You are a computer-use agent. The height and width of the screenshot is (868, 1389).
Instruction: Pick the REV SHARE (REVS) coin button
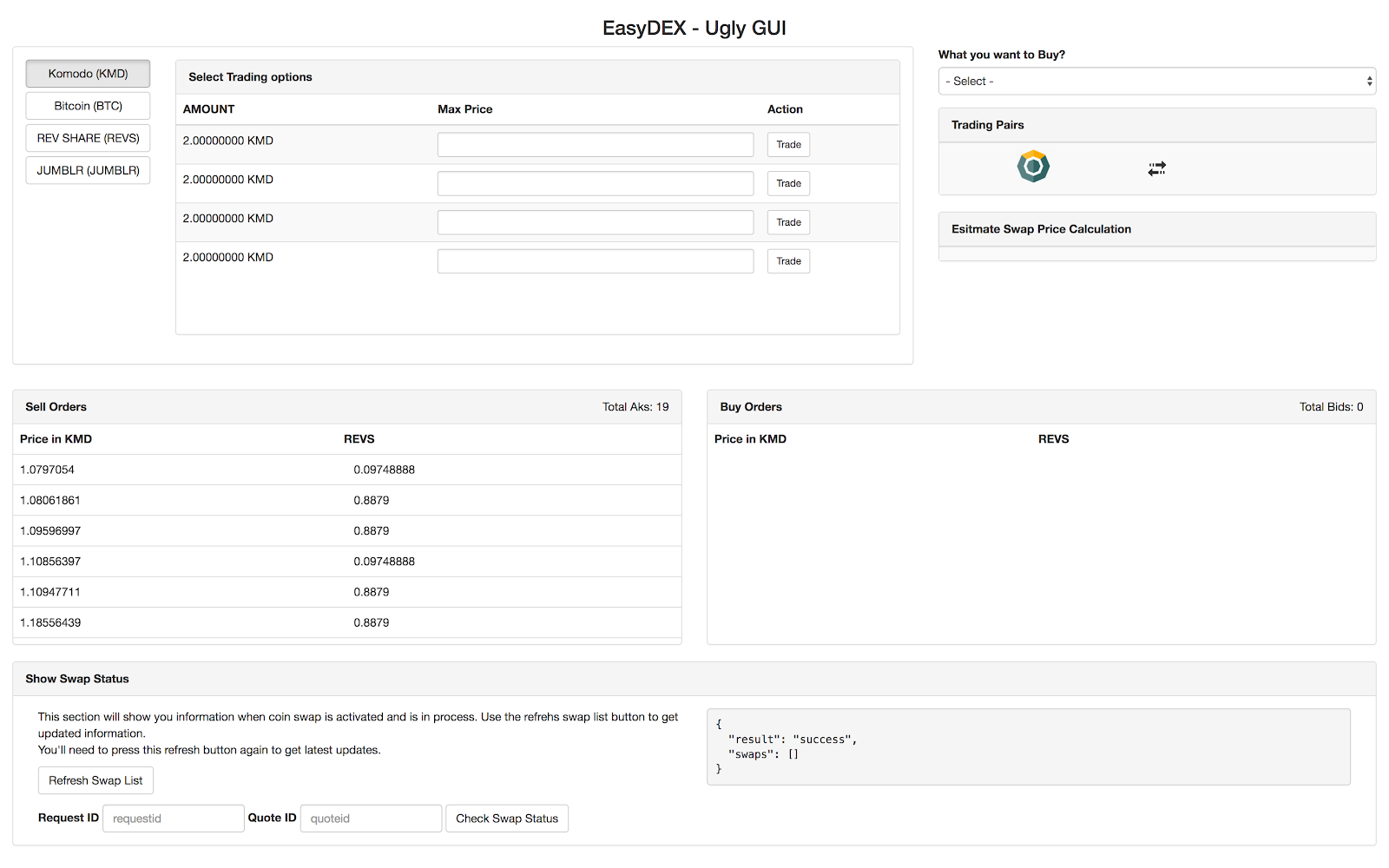(x=88, y=138)
